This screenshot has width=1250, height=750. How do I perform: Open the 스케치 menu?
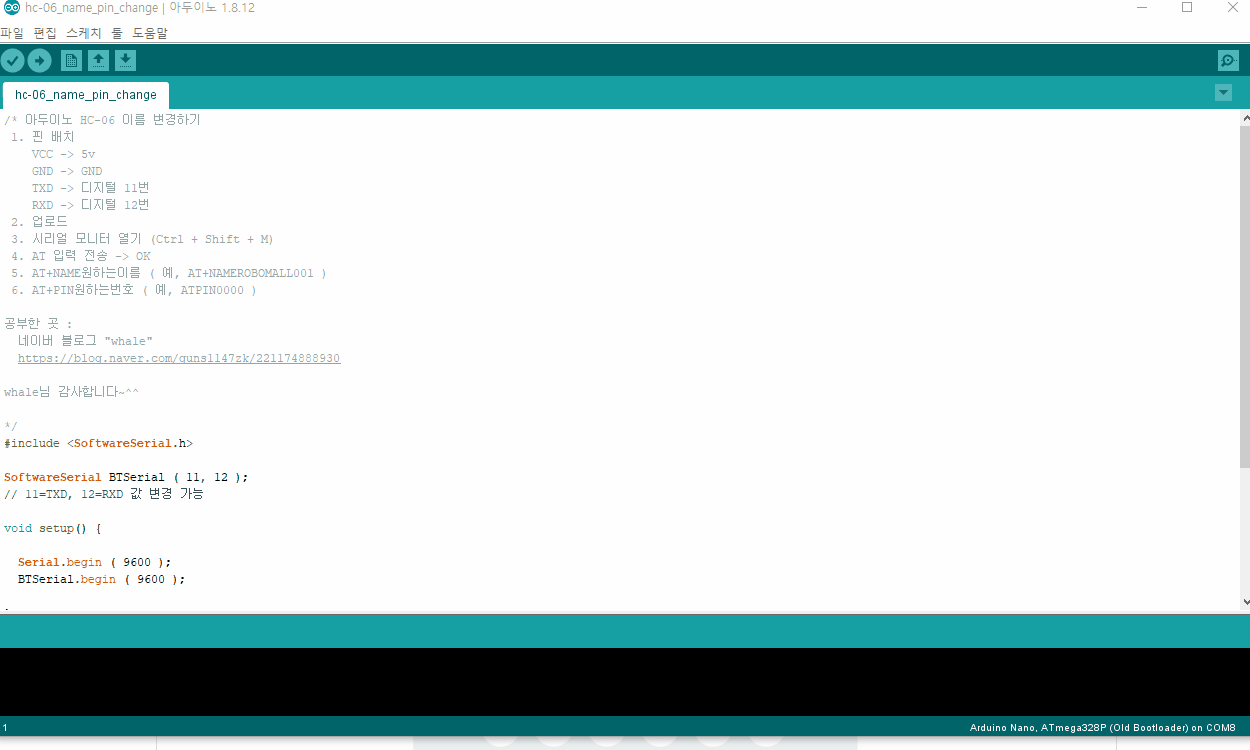(84, 33)
